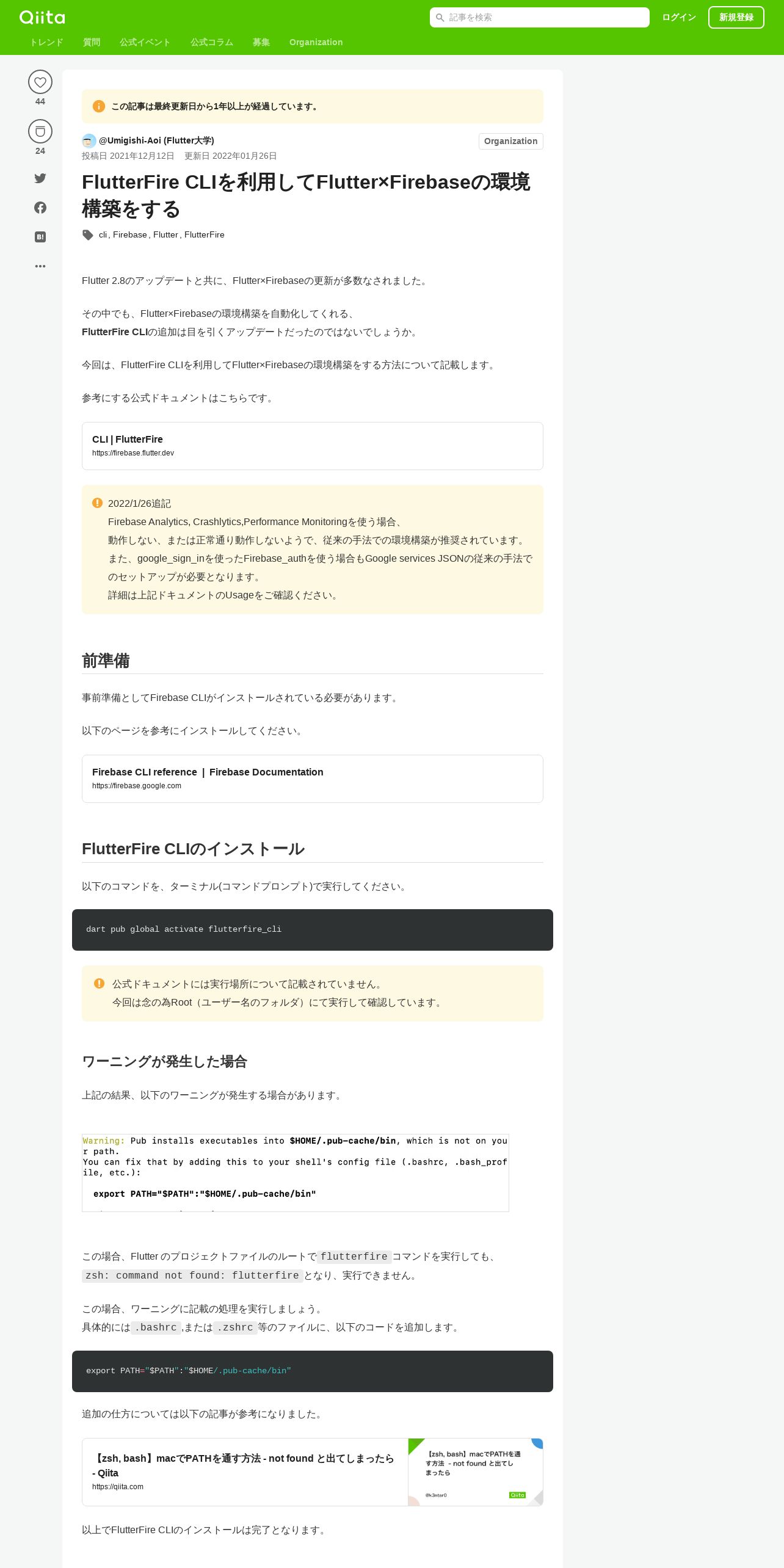Click the stock count 24
This screenshot has height=1568, width=784.
click(40, 151)
